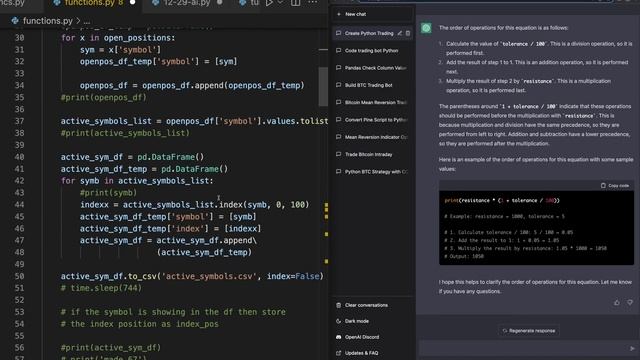Viewport: 640px width, 360px height.
Task: Switch to the 12-29-ai.py editor tab
Action: [x=187, y=3]
